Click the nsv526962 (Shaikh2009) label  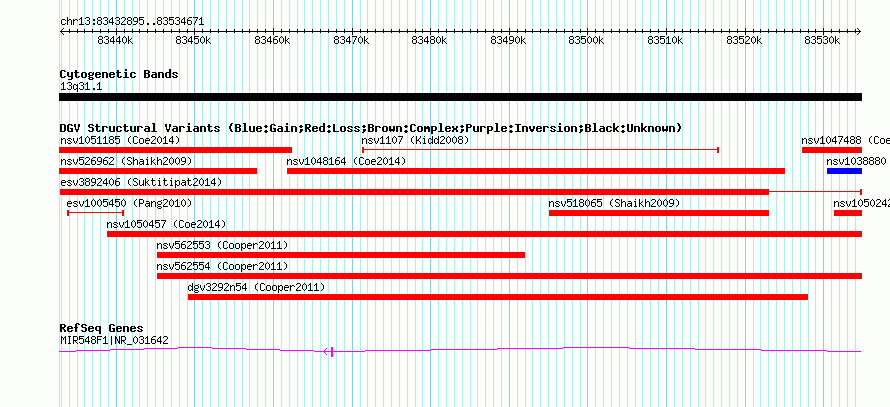pyautogui.click(x=126, y=161)
